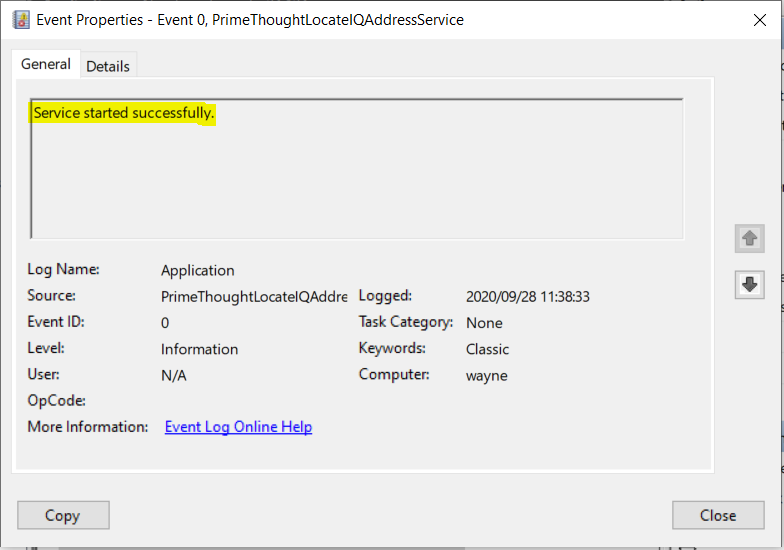Click the Close button at bottom right
784x550 pixels.
(x=718, y=515)
